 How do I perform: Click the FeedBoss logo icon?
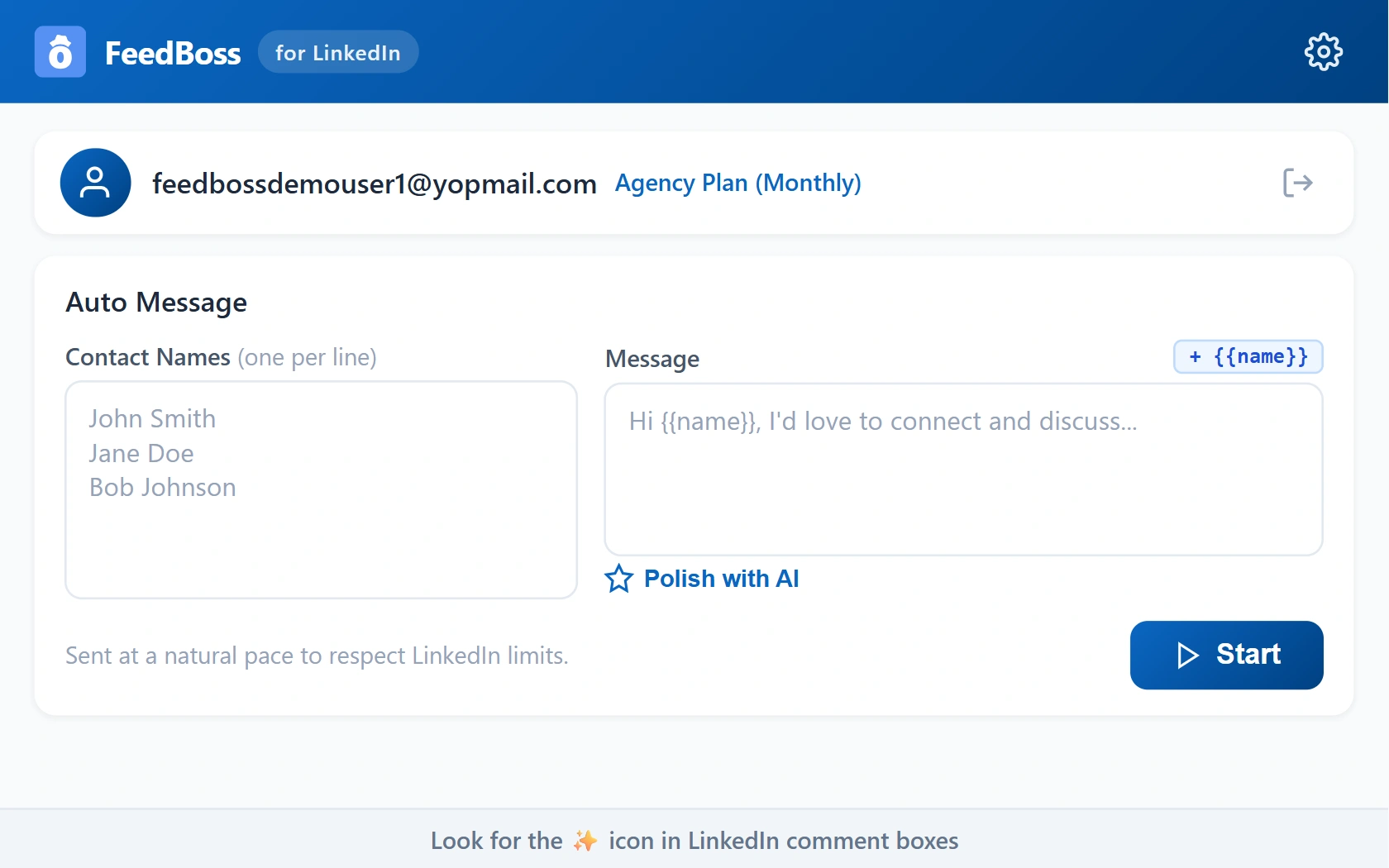click(59, 51)
